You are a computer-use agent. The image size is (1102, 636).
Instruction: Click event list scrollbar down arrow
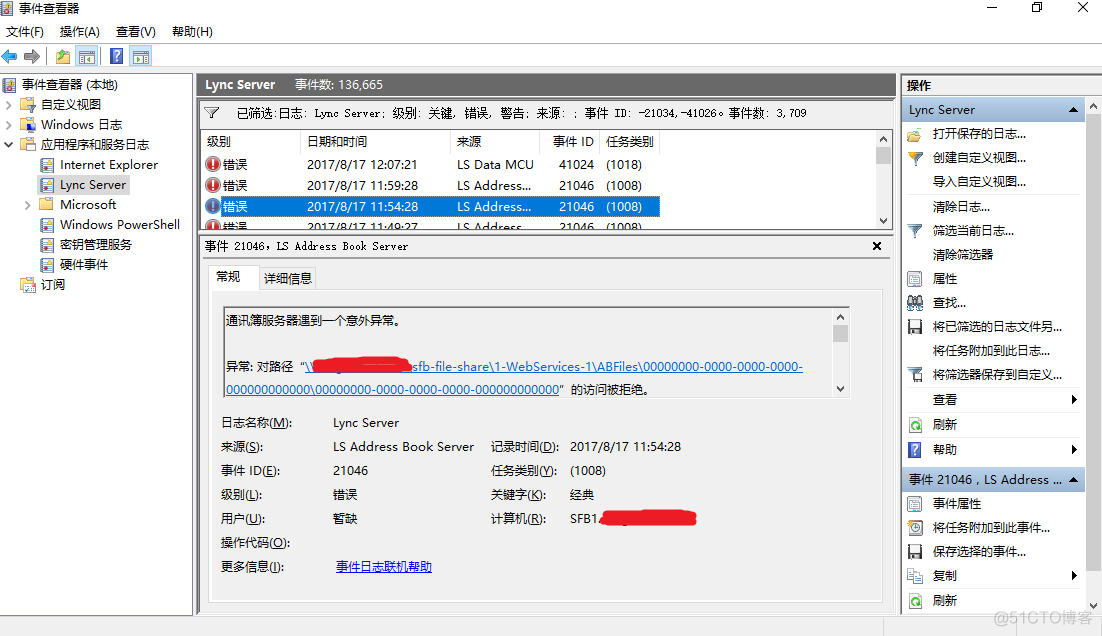click(883, 221)
